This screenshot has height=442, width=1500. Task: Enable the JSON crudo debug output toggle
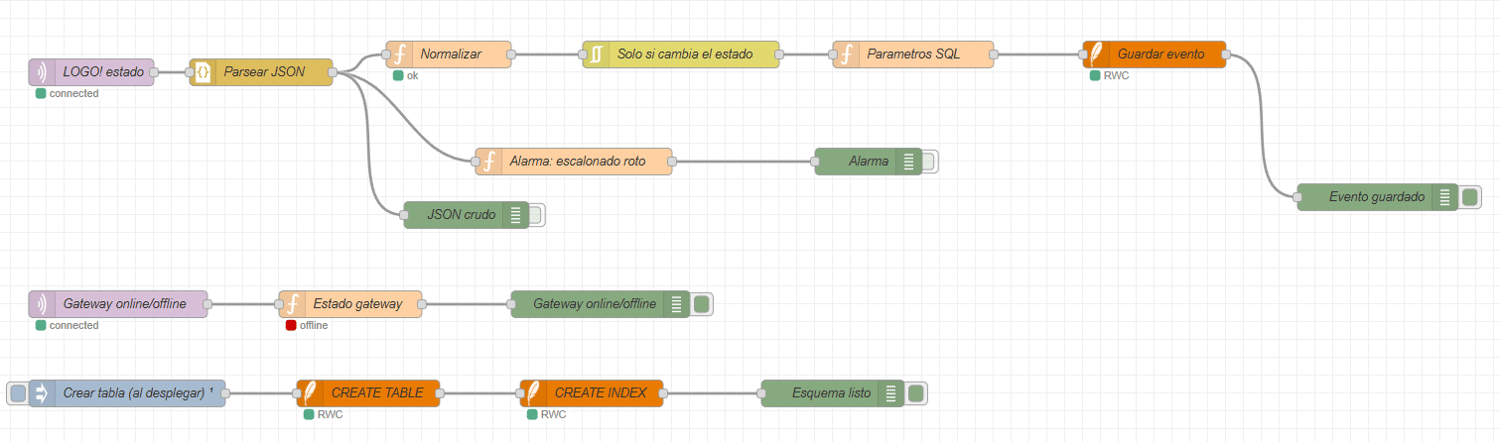pos(536,214)
